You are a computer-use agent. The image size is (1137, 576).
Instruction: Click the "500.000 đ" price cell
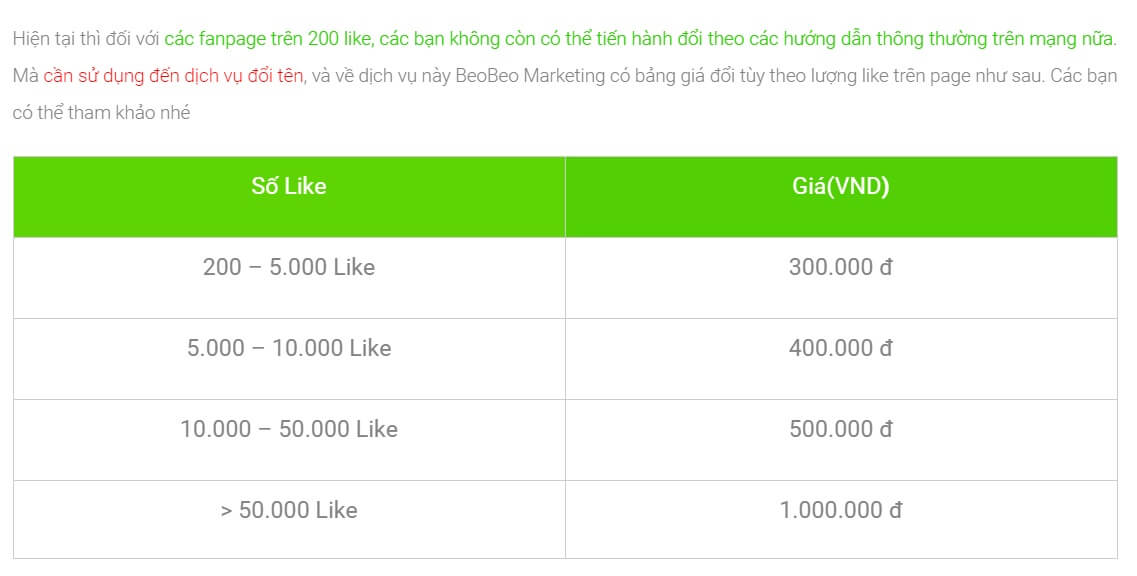coord(840,430)
